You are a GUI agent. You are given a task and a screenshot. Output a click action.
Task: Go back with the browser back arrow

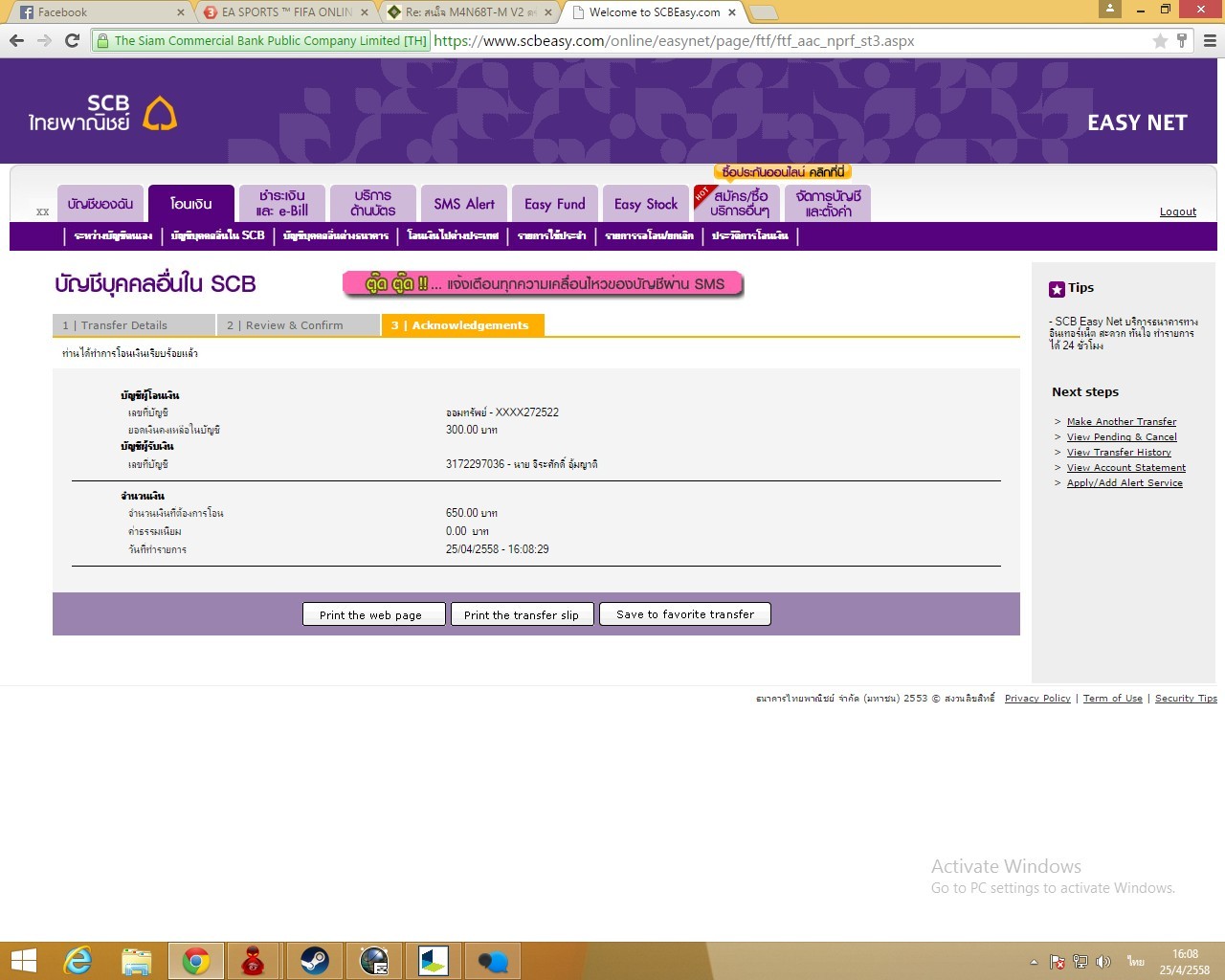(x=16, y=40)
